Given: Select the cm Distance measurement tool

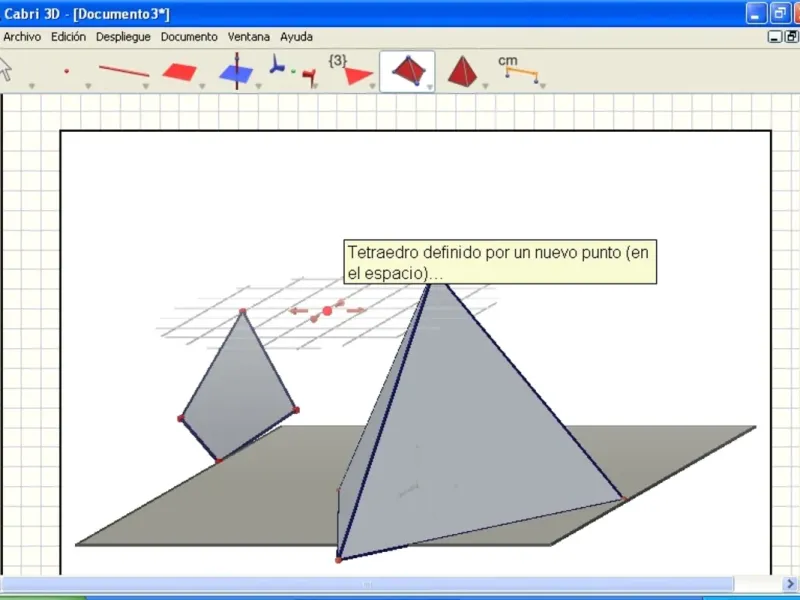Looking at the screenshot, I should (518, 69).
